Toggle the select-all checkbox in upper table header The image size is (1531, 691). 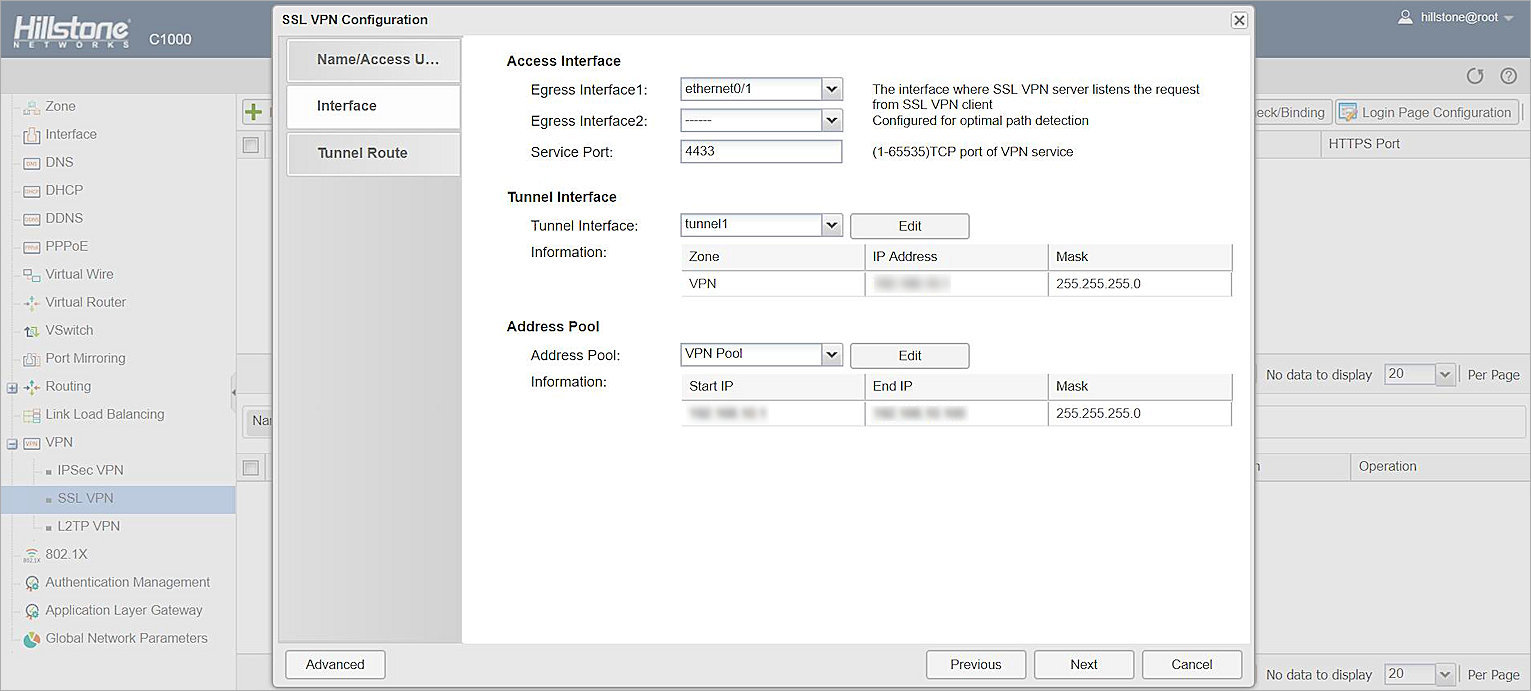point(251,146)
